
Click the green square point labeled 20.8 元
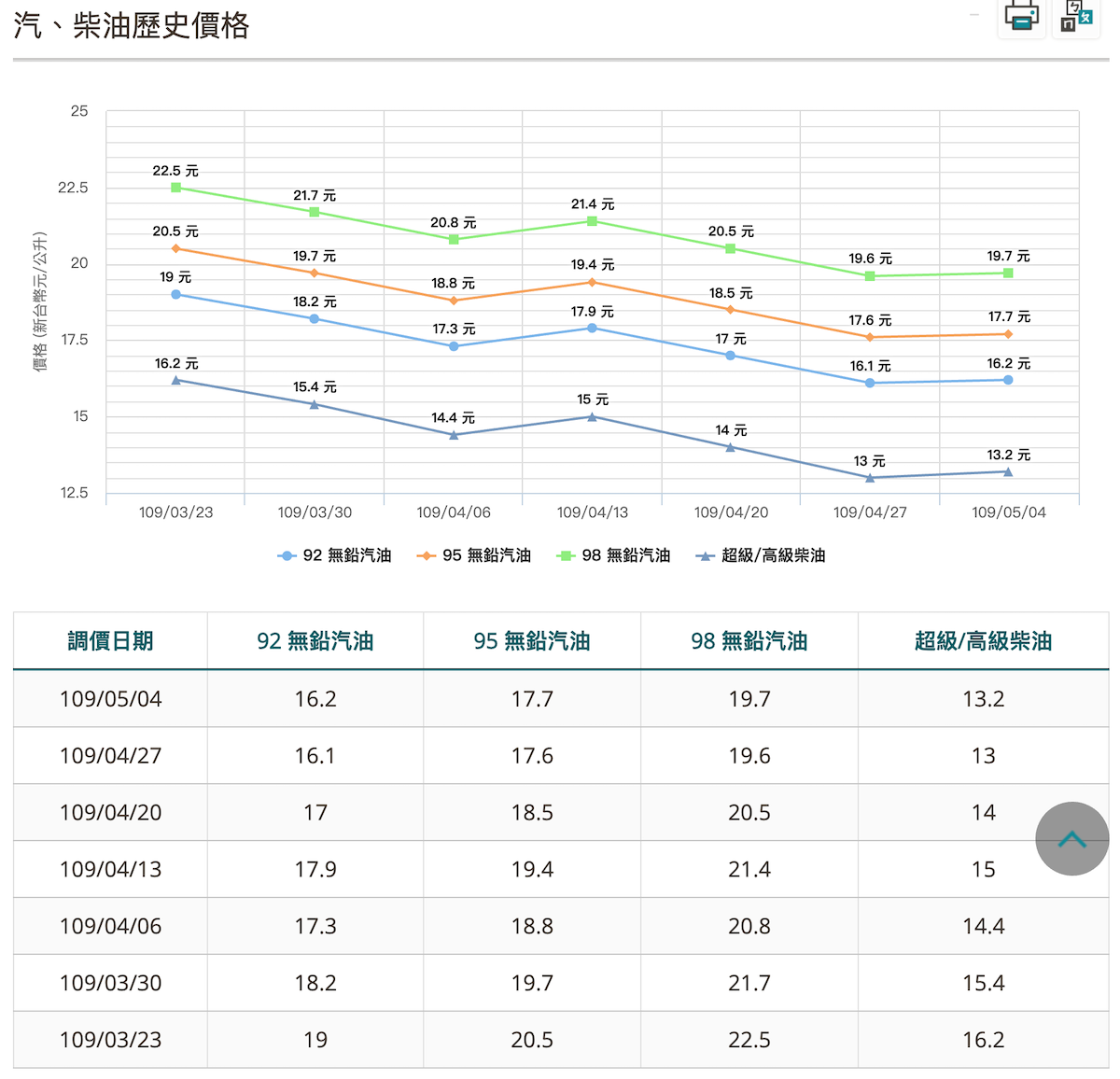[x=454, y=240]
